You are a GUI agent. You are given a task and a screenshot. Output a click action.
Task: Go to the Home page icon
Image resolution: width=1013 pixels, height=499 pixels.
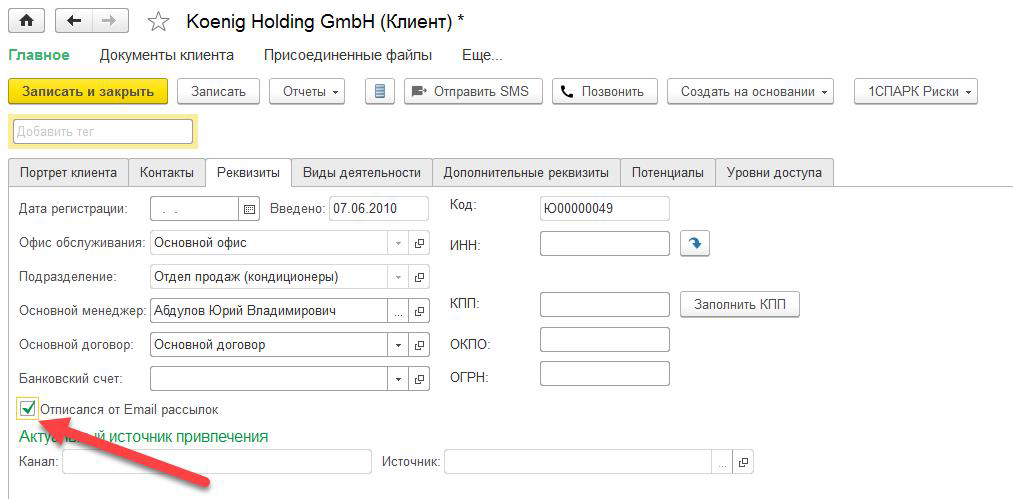pos(26,21)
